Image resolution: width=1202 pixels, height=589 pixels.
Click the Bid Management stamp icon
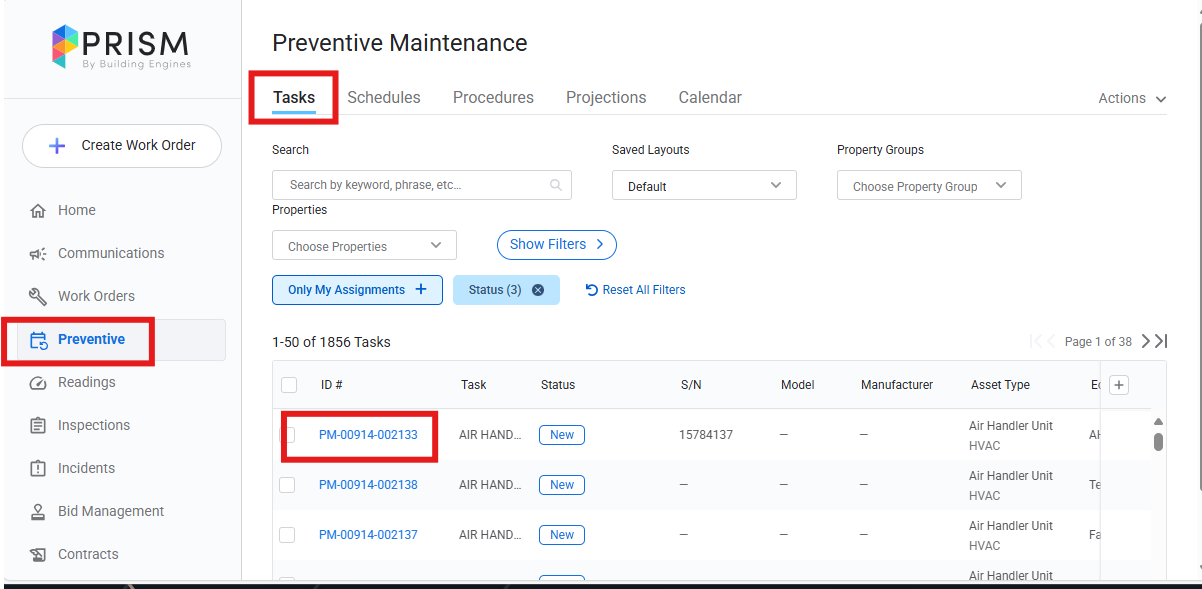coord(38,512)
